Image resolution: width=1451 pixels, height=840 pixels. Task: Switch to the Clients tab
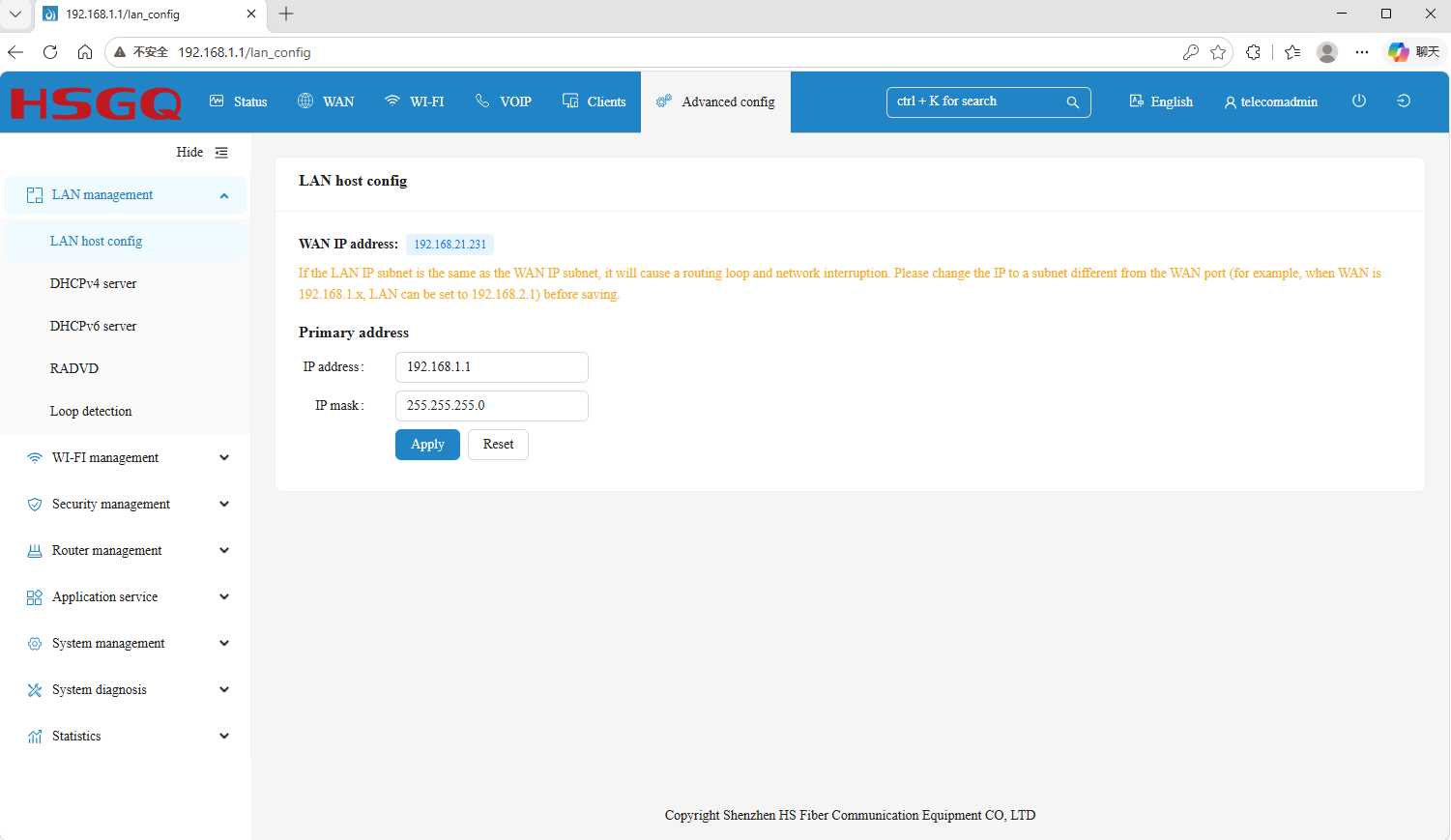point(595,101)
